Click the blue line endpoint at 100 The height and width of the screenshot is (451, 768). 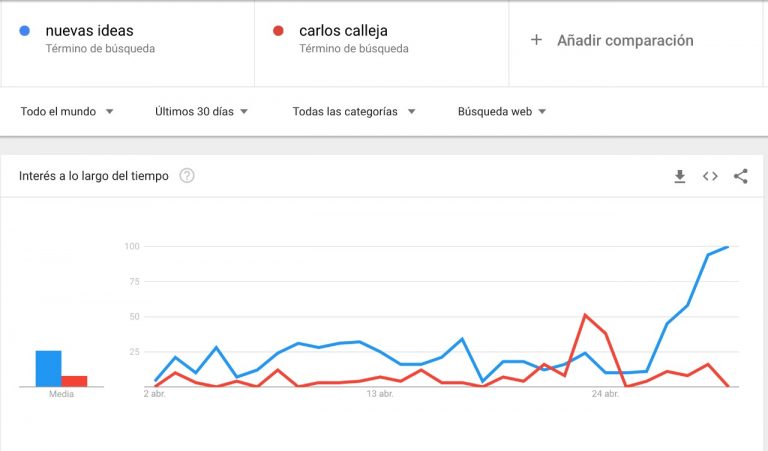click(x=728, y=247)
